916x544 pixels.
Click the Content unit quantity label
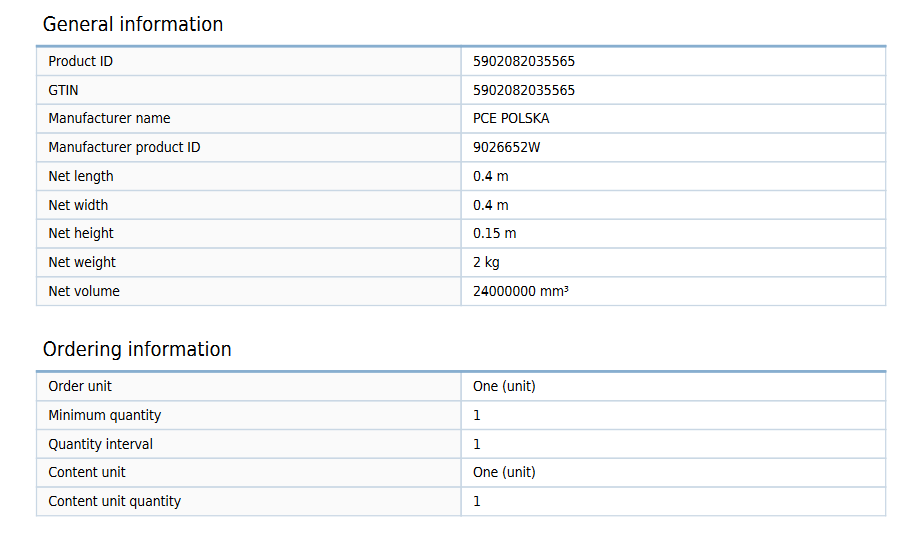[114, 501]
